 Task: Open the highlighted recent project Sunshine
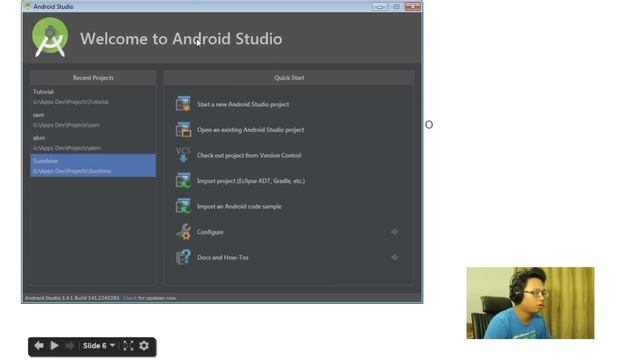point(93,165)
